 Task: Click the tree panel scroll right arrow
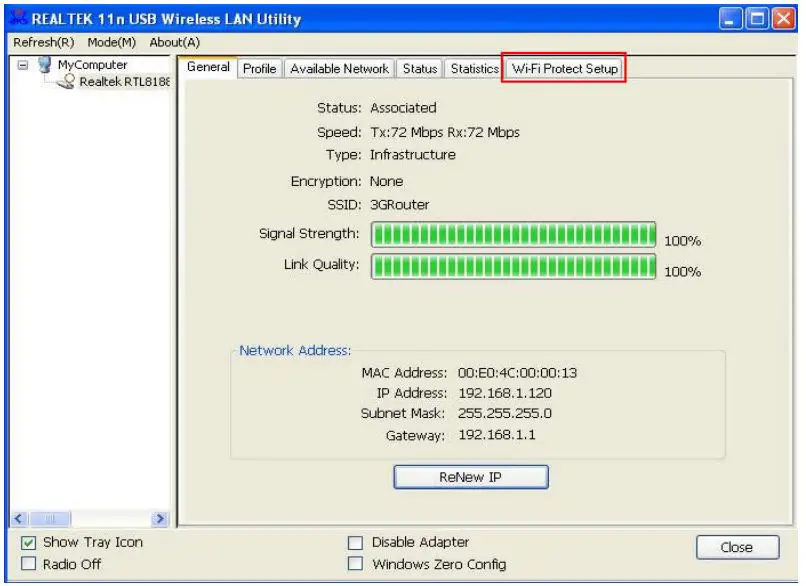[x=160, y=519]
